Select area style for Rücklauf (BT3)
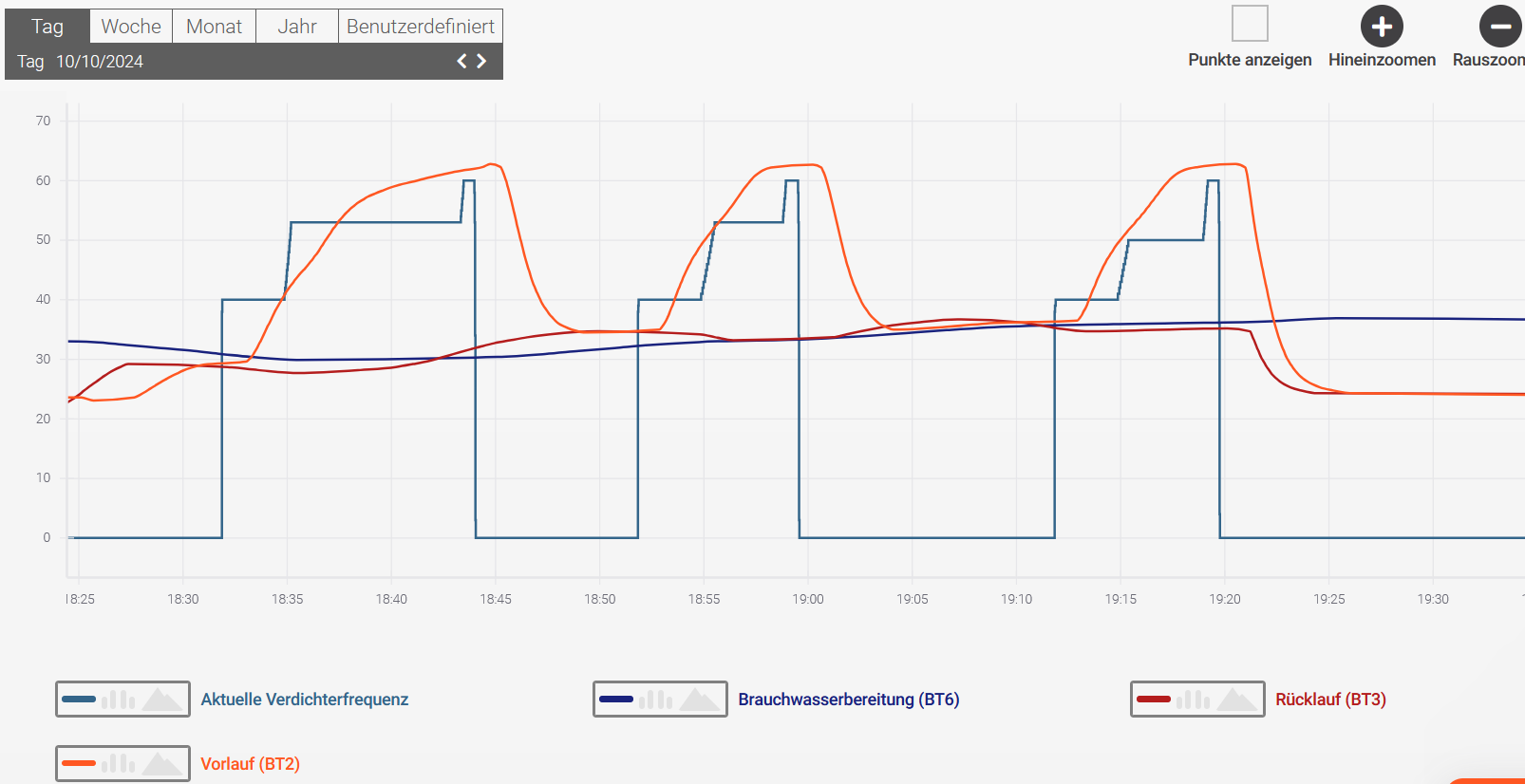1525x784 pixels. [1236, 700]
